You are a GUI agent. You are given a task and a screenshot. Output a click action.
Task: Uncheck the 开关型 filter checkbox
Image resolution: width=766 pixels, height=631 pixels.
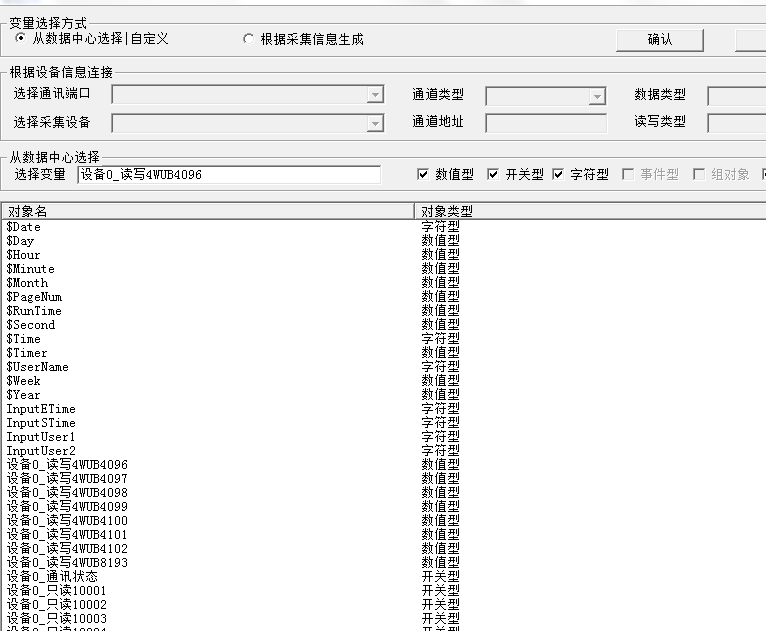[x=493, y=174]
